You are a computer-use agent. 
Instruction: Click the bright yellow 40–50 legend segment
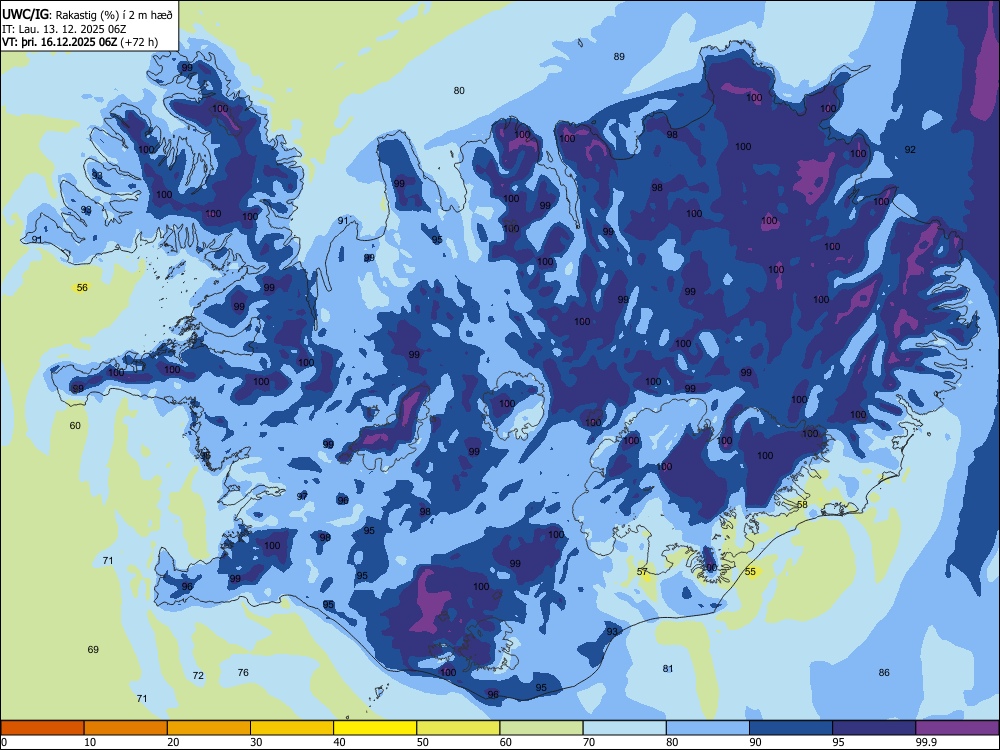[x=375, y=728]
